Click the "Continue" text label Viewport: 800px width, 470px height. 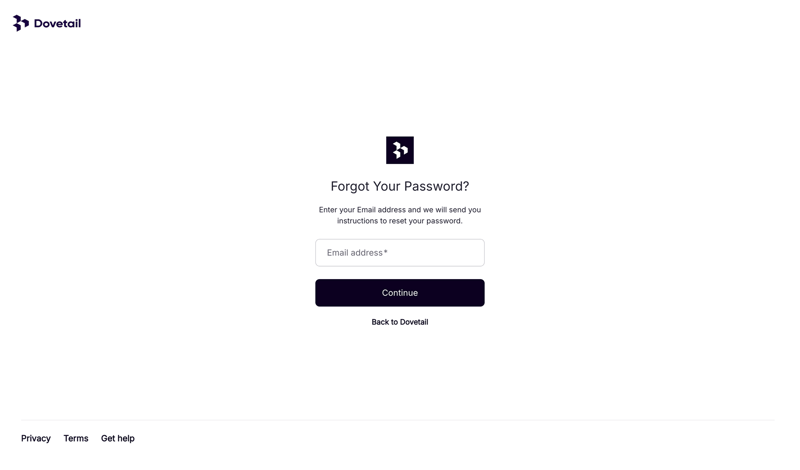(399, 293)
